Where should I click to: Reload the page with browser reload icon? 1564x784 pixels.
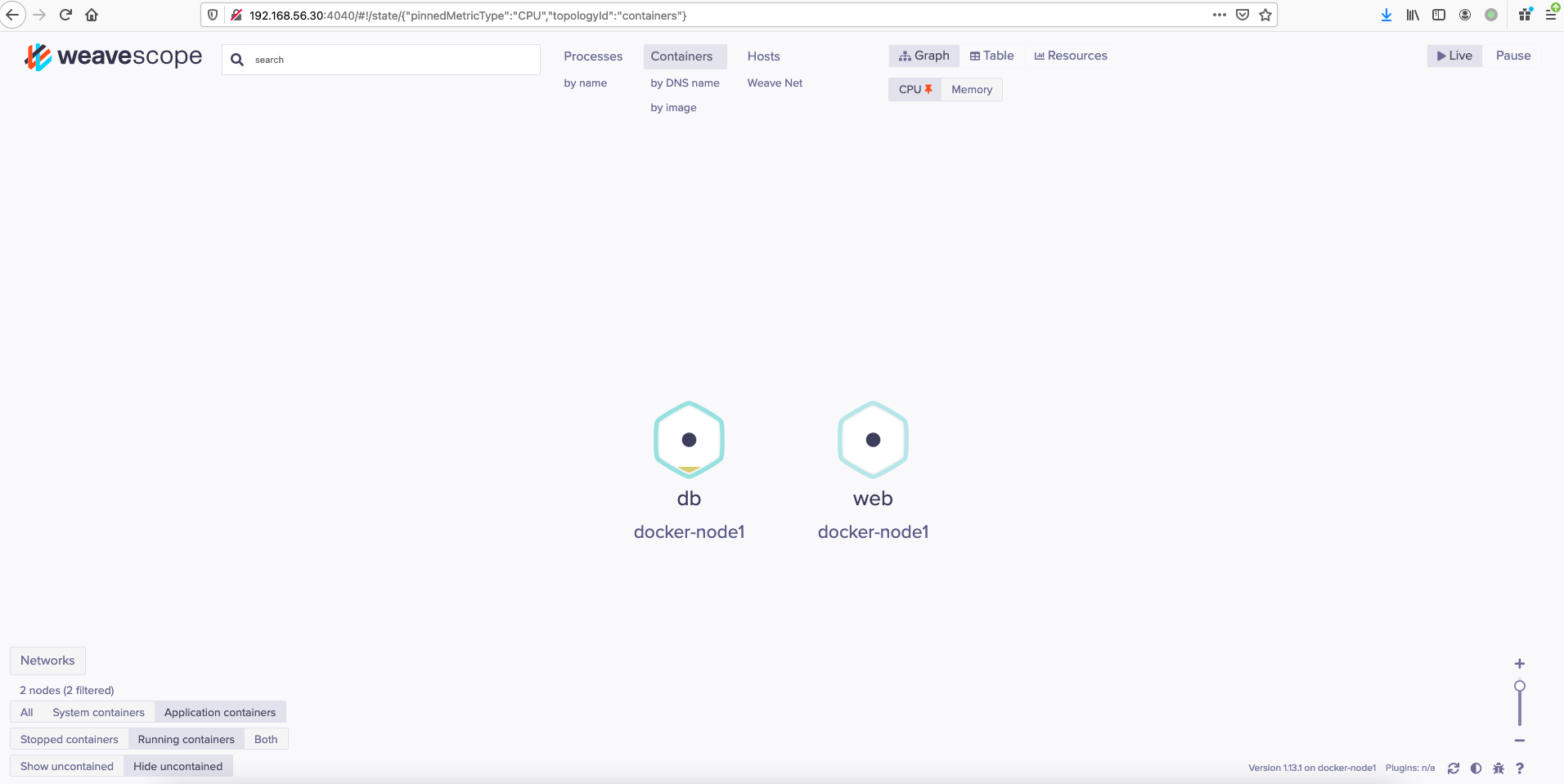click(65, 15)
